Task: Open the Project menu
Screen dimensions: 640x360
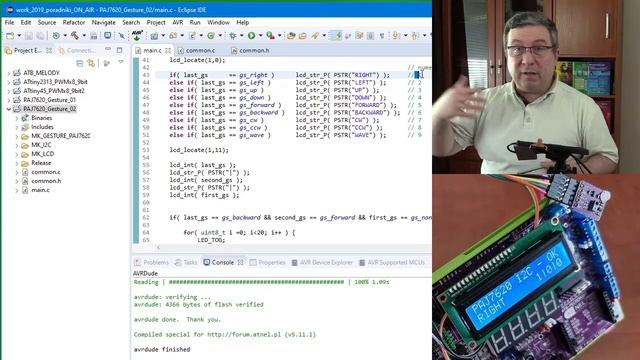Action: tap(156, 22)
